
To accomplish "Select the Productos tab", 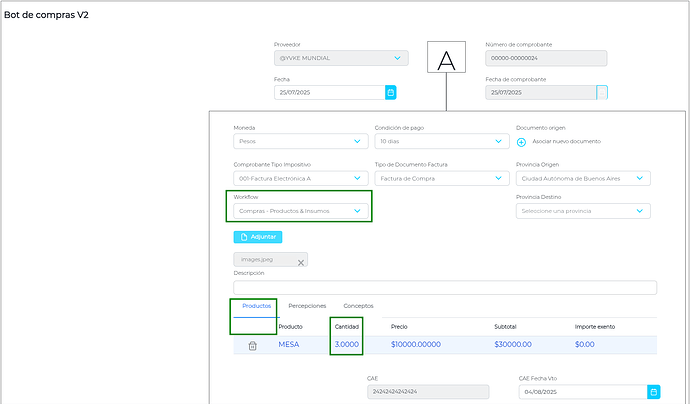I will pos(257,306).
